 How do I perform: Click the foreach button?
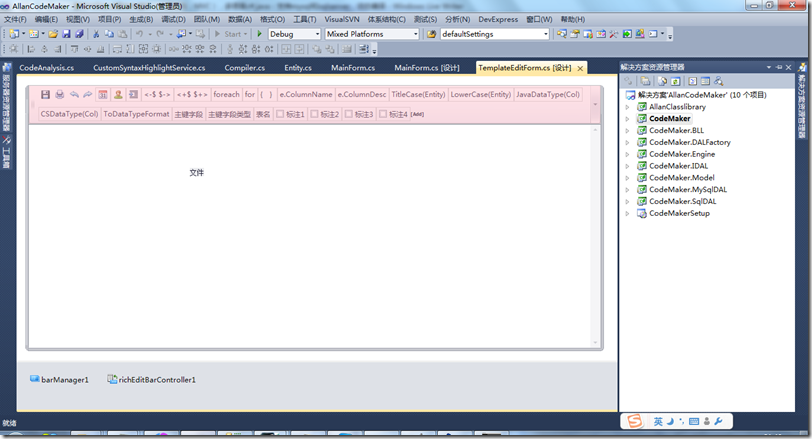coord(226,94)
